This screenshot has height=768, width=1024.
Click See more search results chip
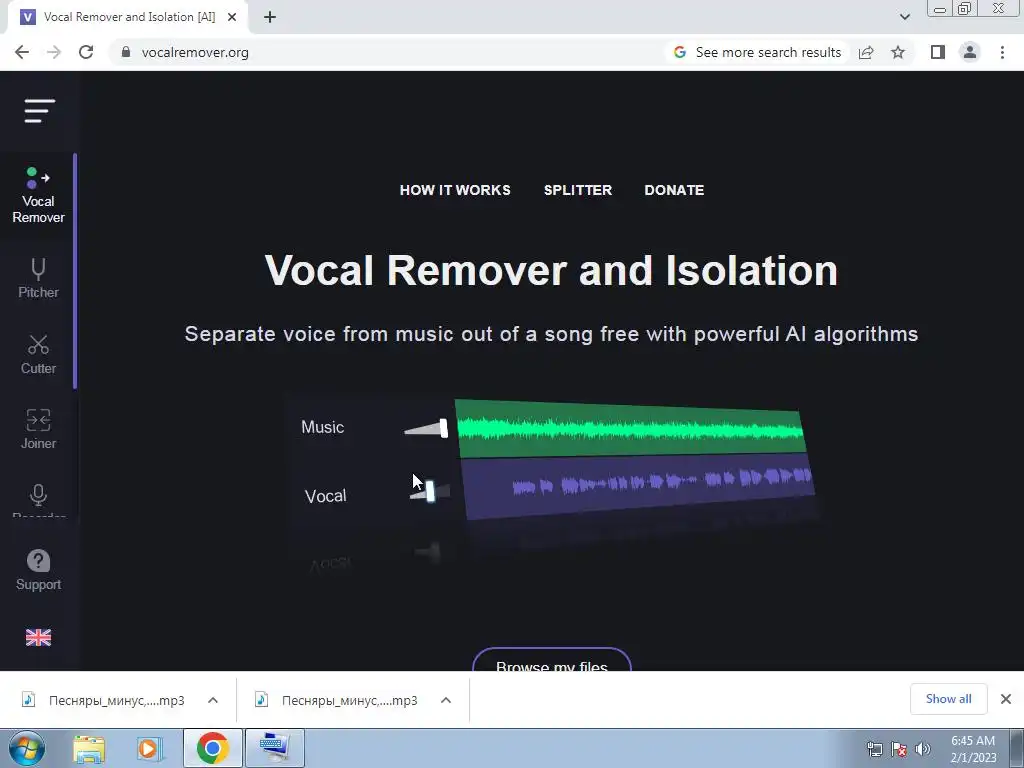(x=758, y=52)
